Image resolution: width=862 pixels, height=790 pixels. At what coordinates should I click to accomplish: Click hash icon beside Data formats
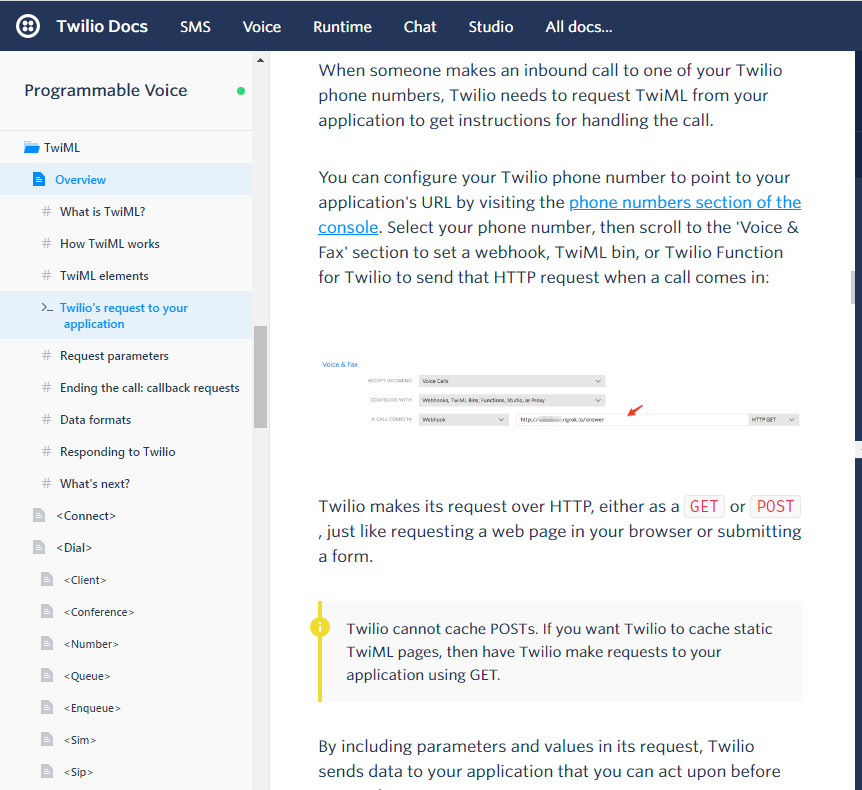47,419
